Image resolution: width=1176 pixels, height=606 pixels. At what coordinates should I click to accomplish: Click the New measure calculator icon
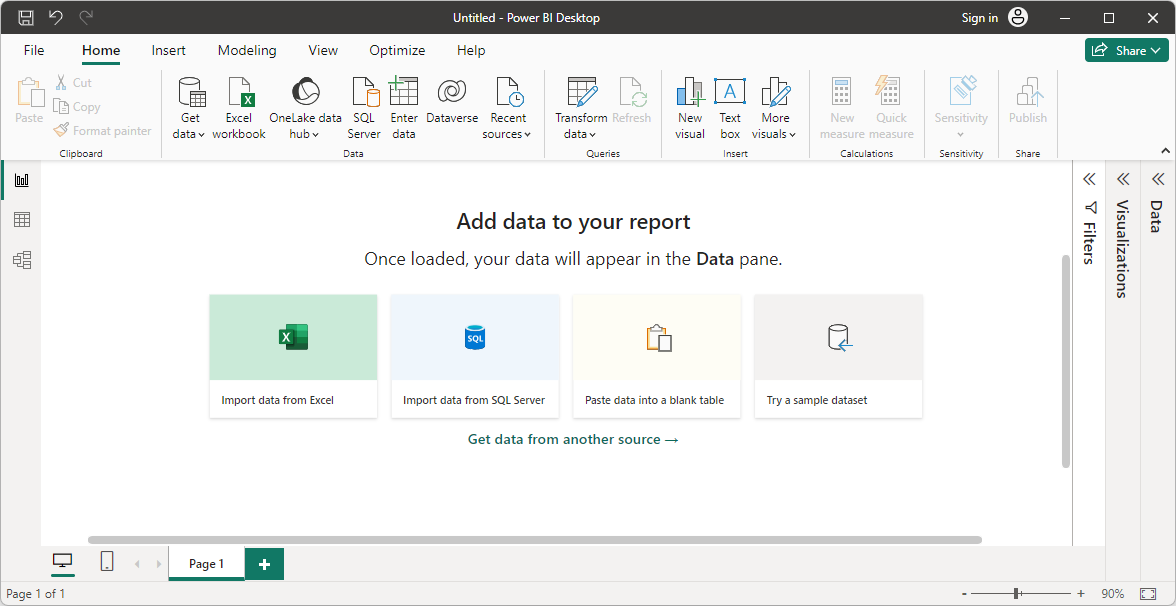point(842,109)
